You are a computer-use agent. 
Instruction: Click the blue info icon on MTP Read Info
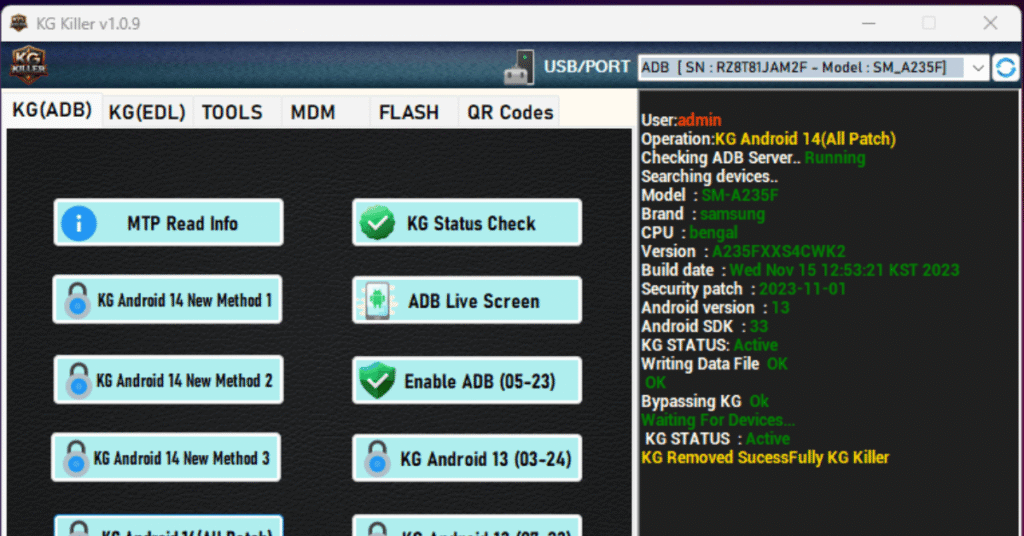pyautogui.click(x=78, y=223)
